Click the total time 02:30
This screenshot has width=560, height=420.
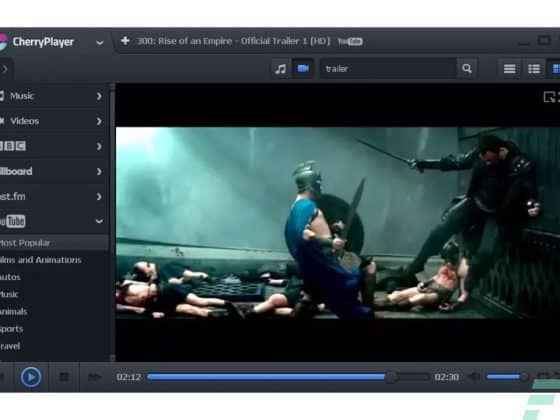446,377
